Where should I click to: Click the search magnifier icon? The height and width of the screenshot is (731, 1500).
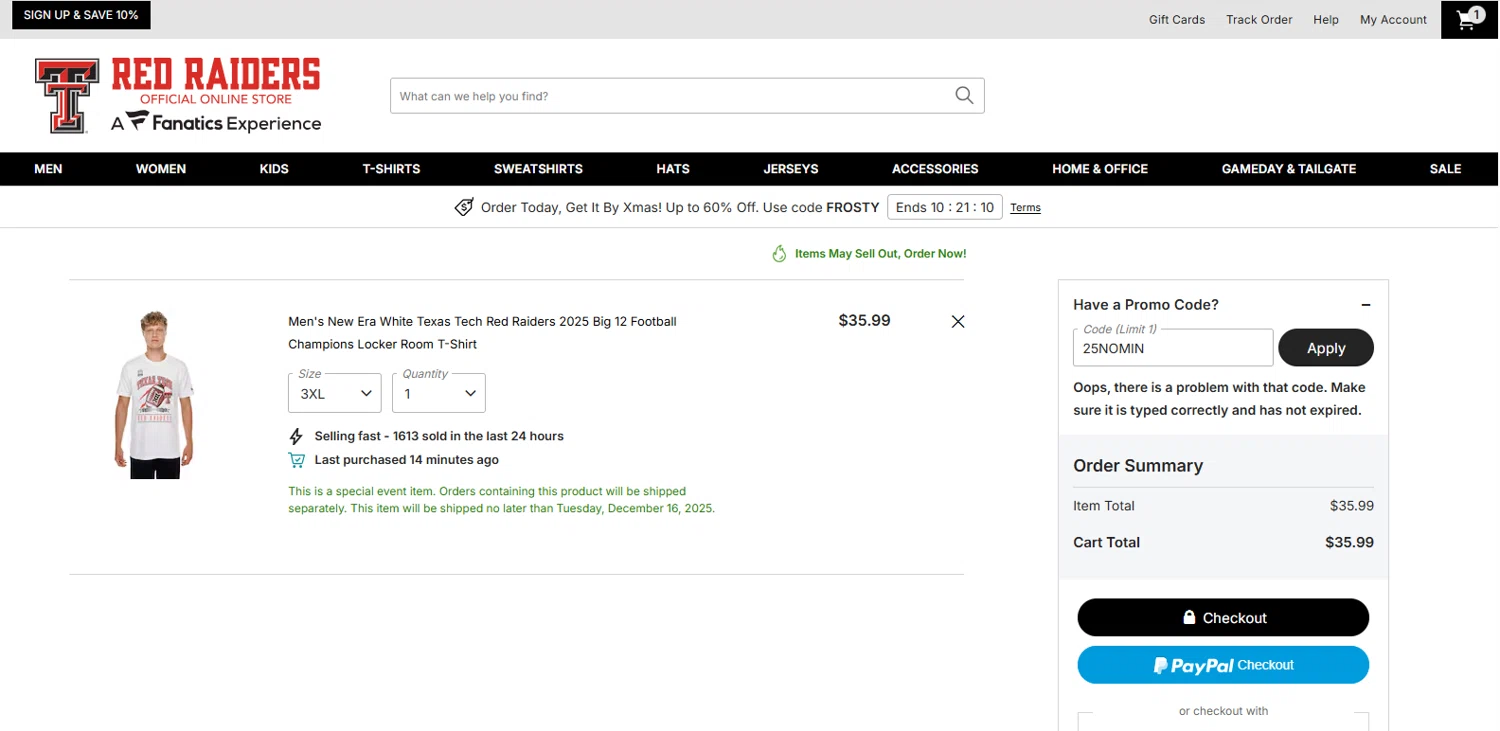(964, 95)
